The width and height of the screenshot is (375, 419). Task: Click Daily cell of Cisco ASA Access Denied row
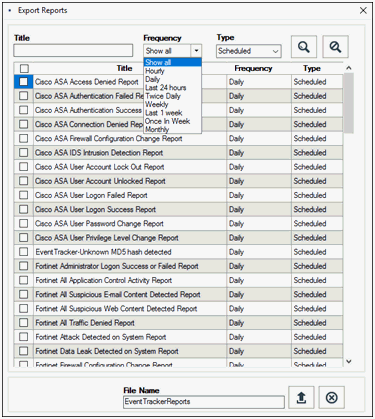pos(259,82)
